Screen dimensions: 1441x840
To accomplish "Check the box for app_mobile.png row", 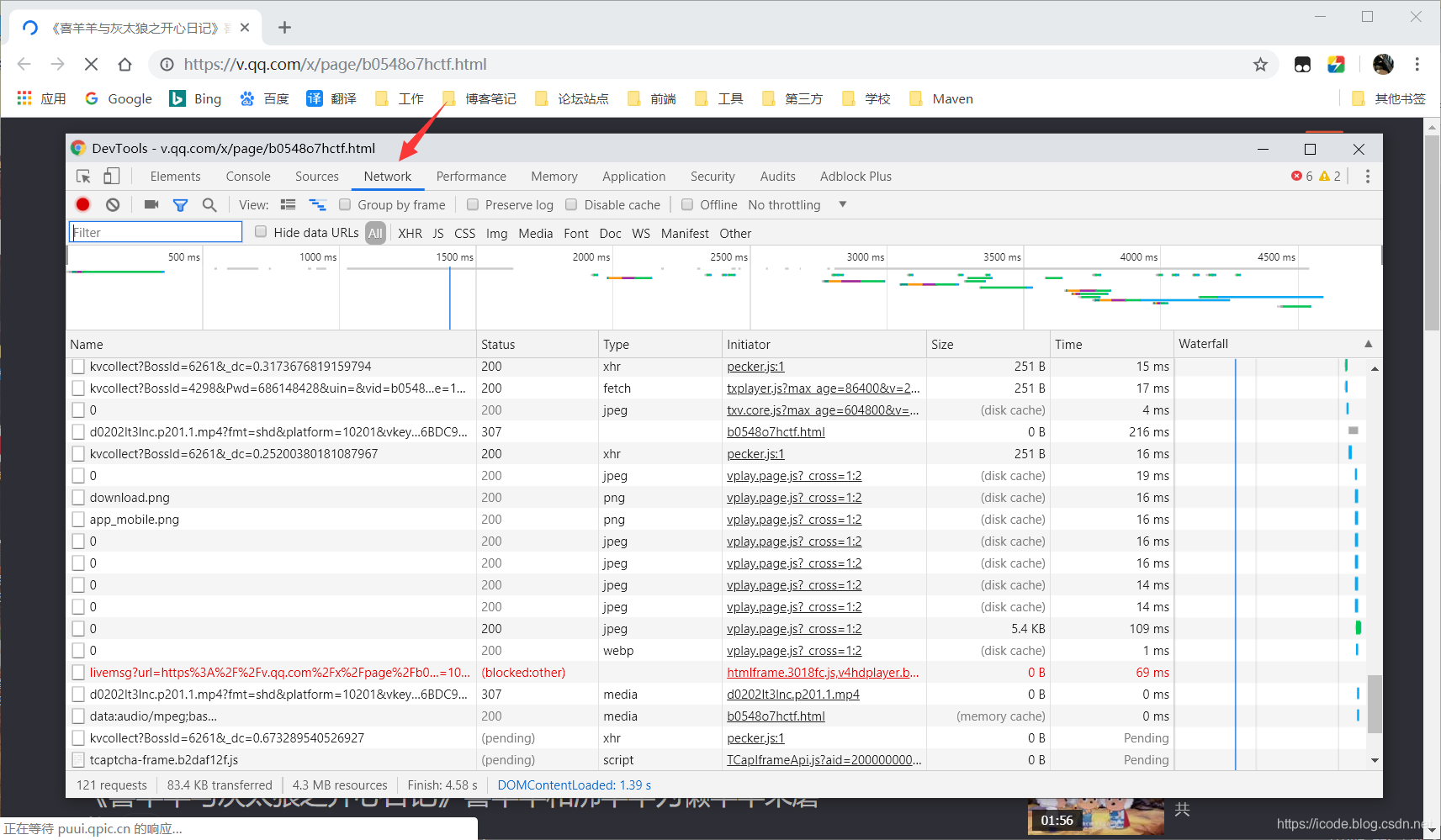I will [x=78, y=520].
